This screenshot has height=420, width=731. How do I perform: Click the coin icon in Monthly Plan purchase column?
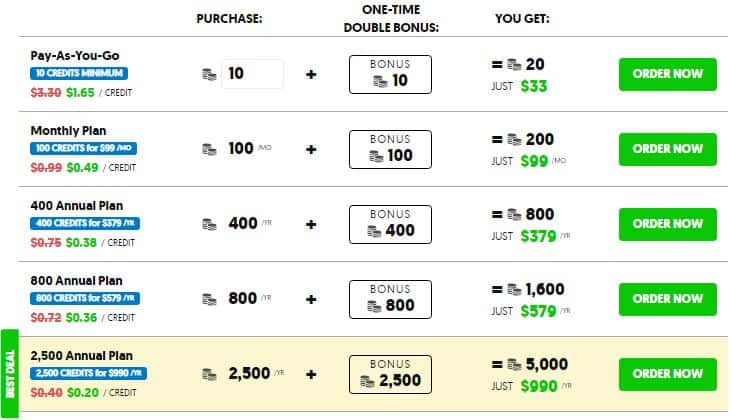tap(209, 150)
